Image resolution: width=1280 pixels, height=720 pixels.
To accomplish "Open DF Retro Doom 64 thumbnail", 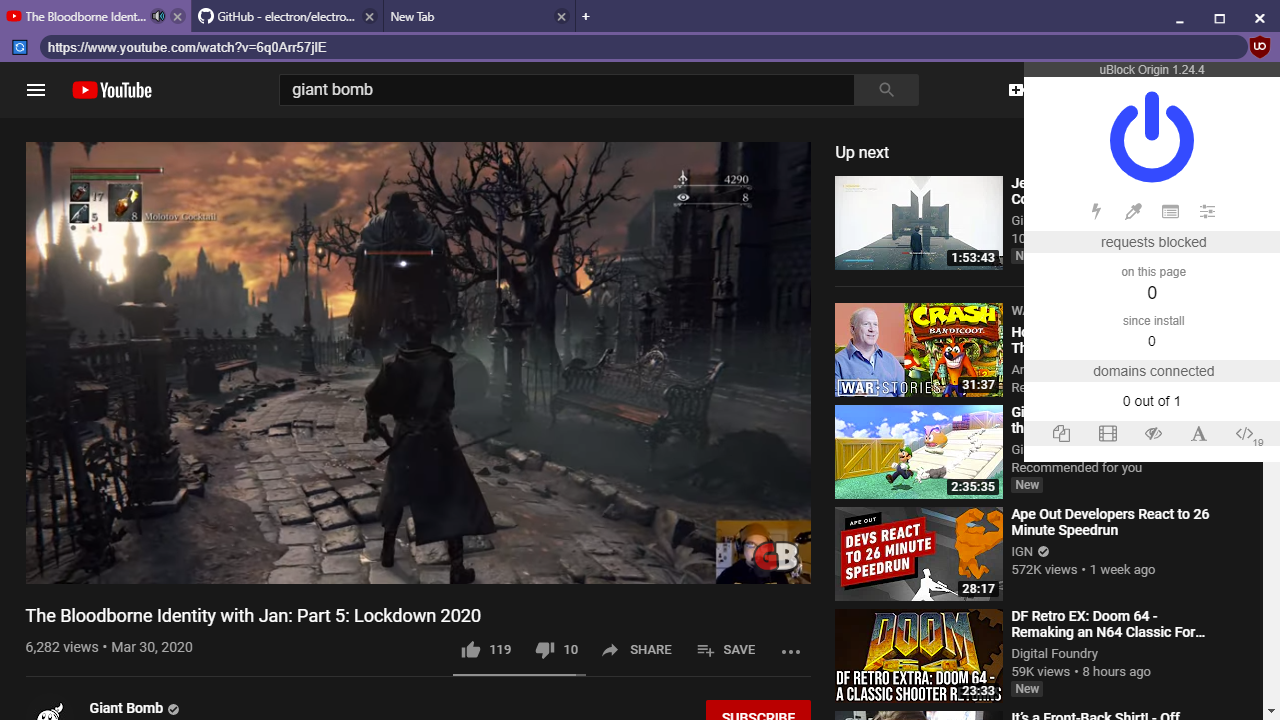I will (919, 656).
